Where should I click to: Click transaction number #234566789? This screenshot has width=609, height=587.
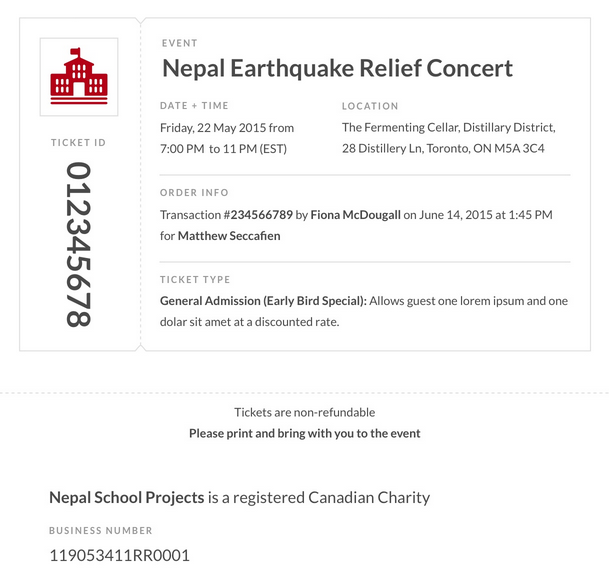[258, 215]
